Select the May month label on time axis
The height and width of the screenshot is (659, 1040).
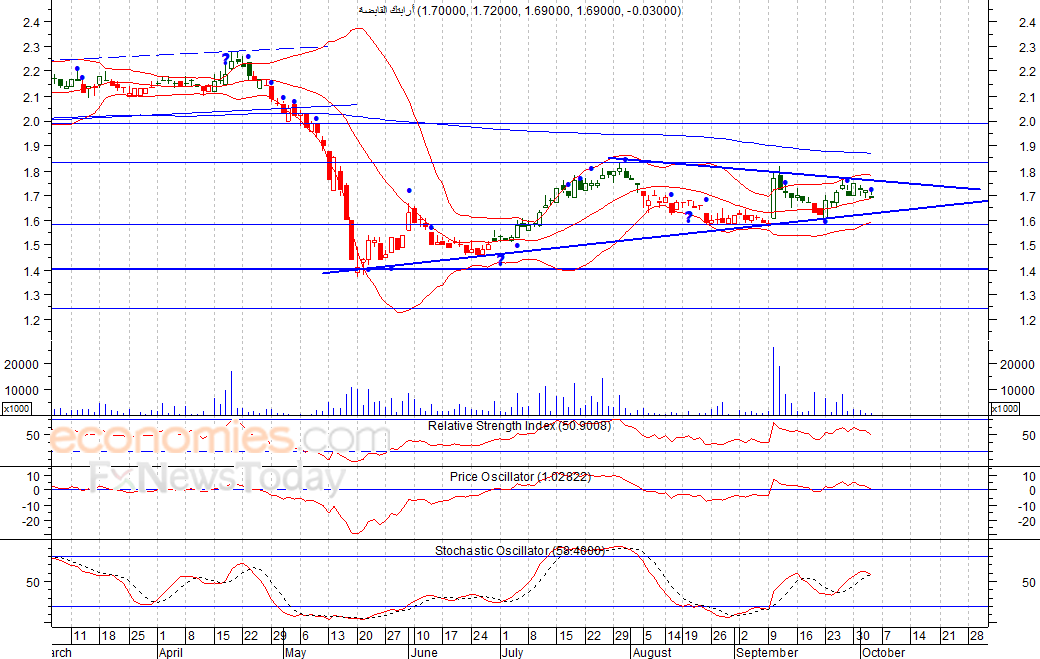(295, 652)
